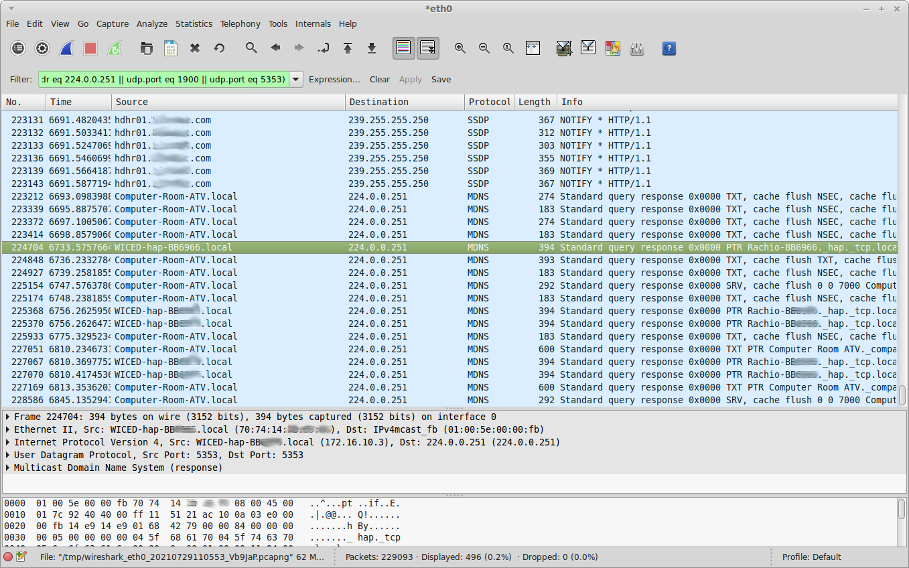
Task: Open coloring rules icon
Action: 613,48
